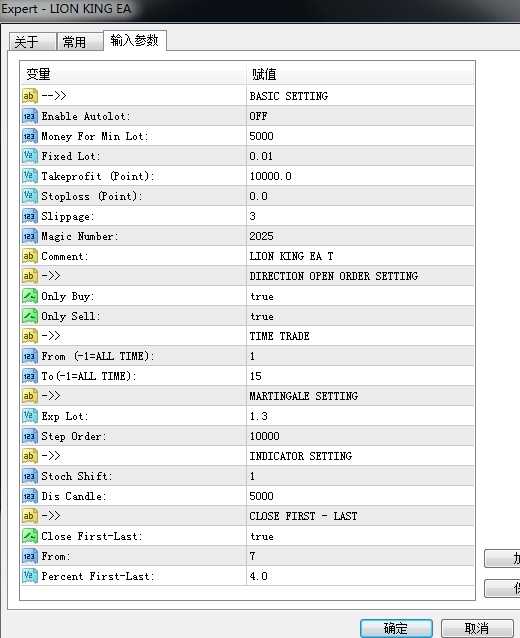Click the boolean icon beside Close First-Last
This screenshot has height=638, width=520.
(x=30, y=536)
